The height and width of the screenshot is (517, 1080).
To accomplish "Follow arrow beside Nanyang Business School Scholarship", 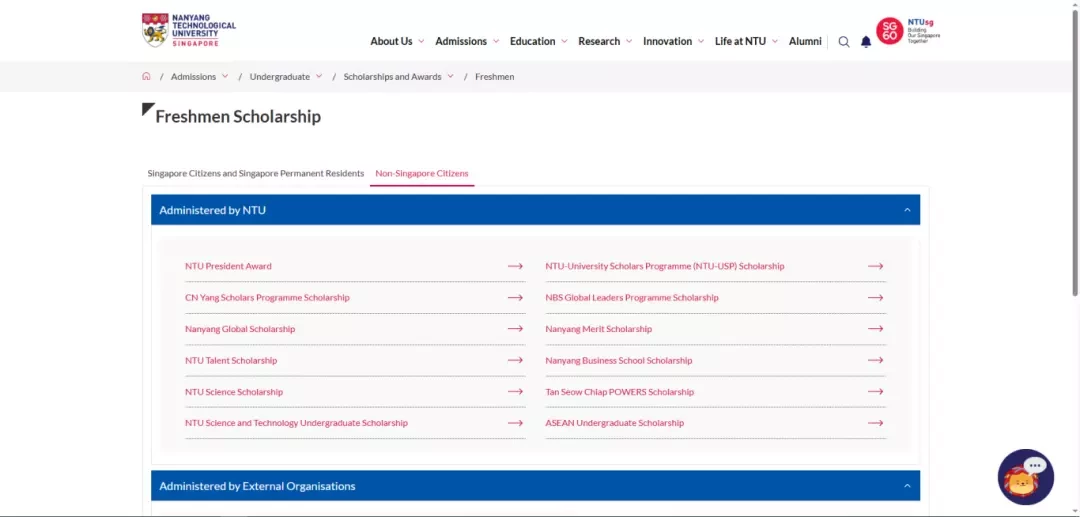I will coord(875,360).
